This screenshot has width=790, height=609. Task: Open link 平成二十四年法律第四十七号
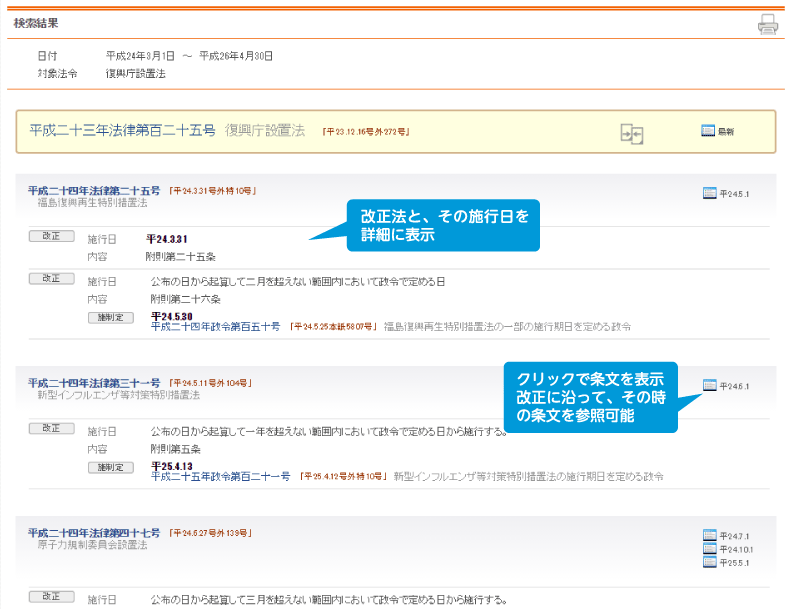point(94,533)
